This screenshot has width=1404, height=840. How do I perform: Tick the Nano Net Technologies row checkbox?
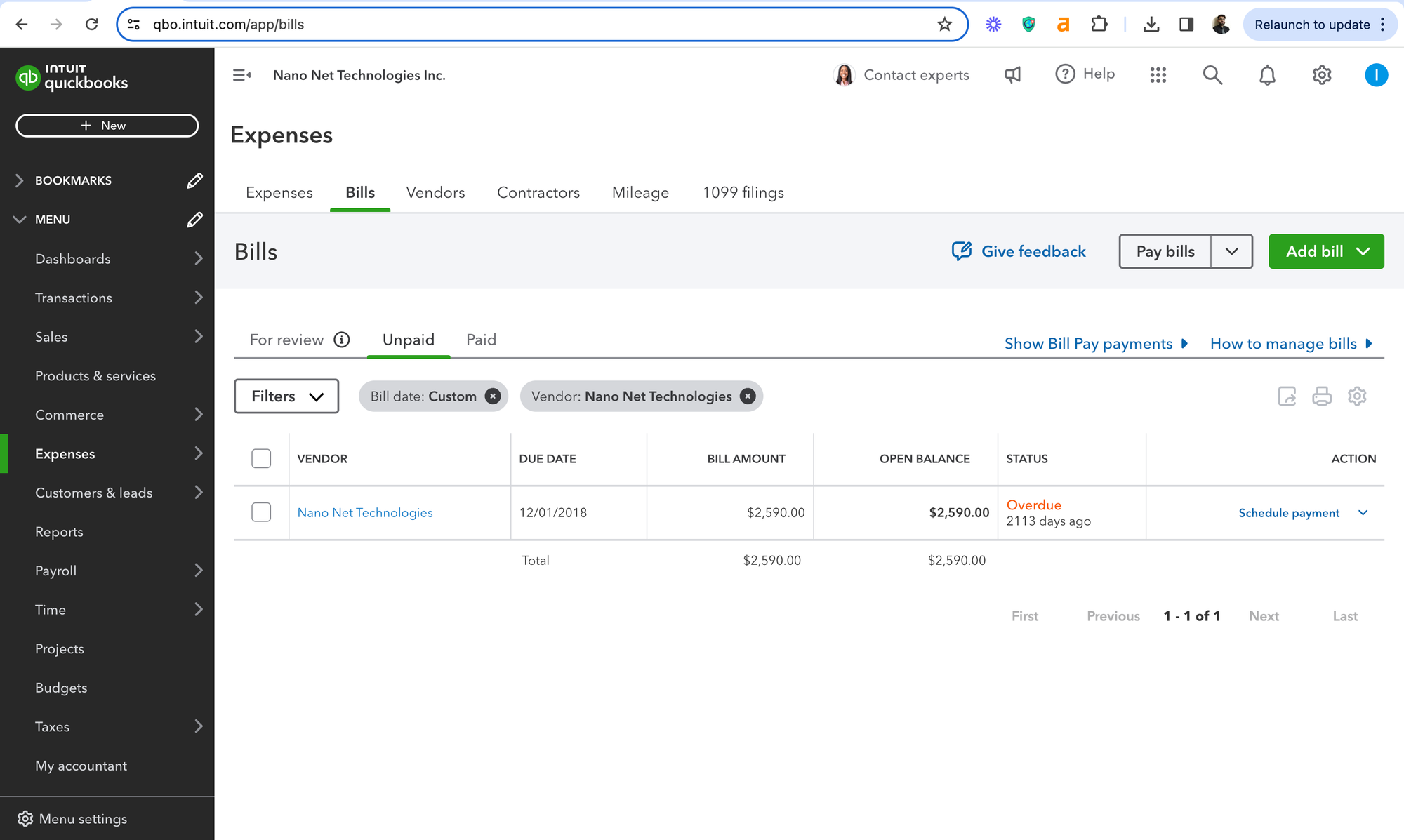[261, 512]
